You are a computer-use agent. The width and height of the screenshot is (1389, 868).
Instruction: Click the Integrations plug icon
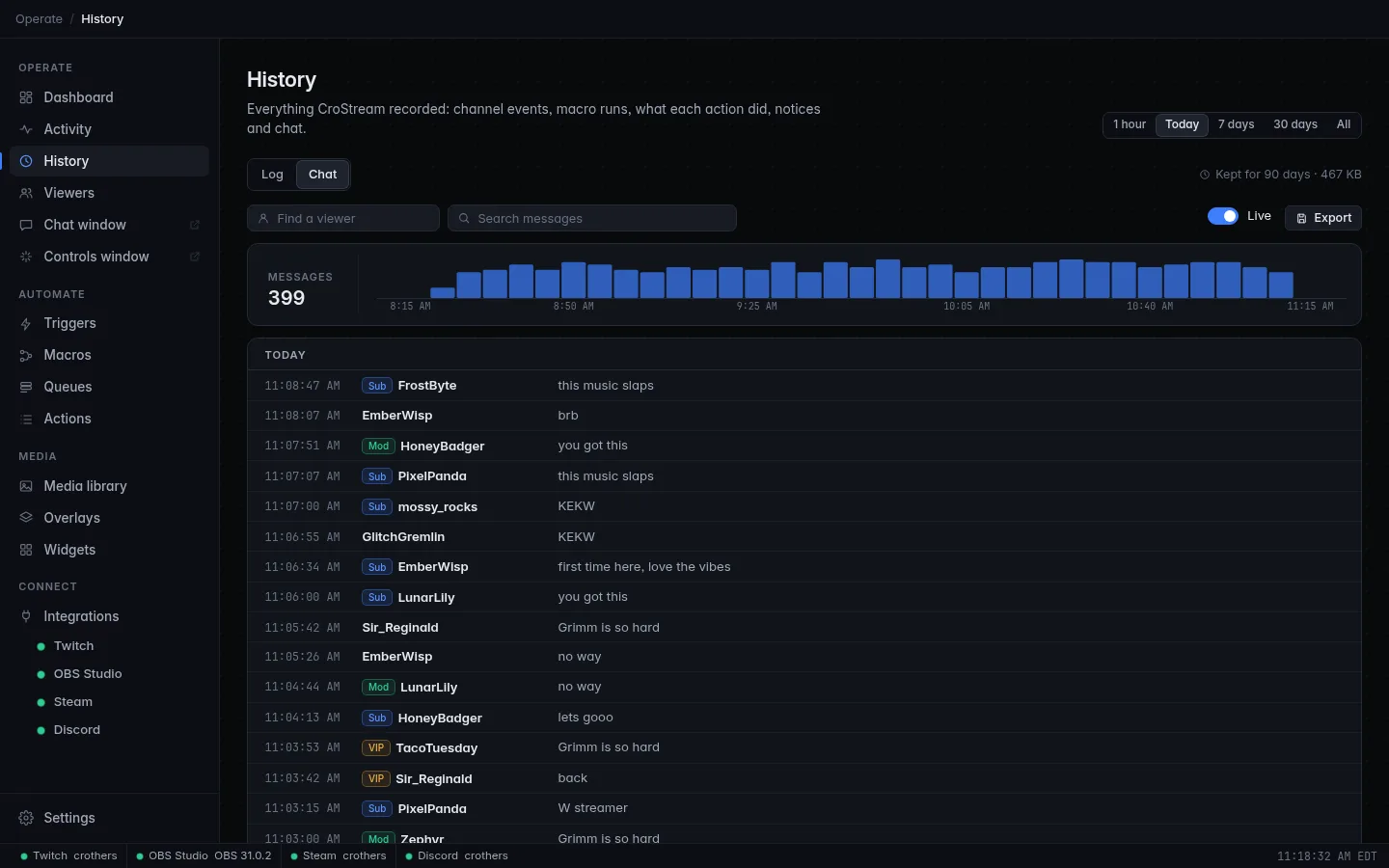coord(26,616)
